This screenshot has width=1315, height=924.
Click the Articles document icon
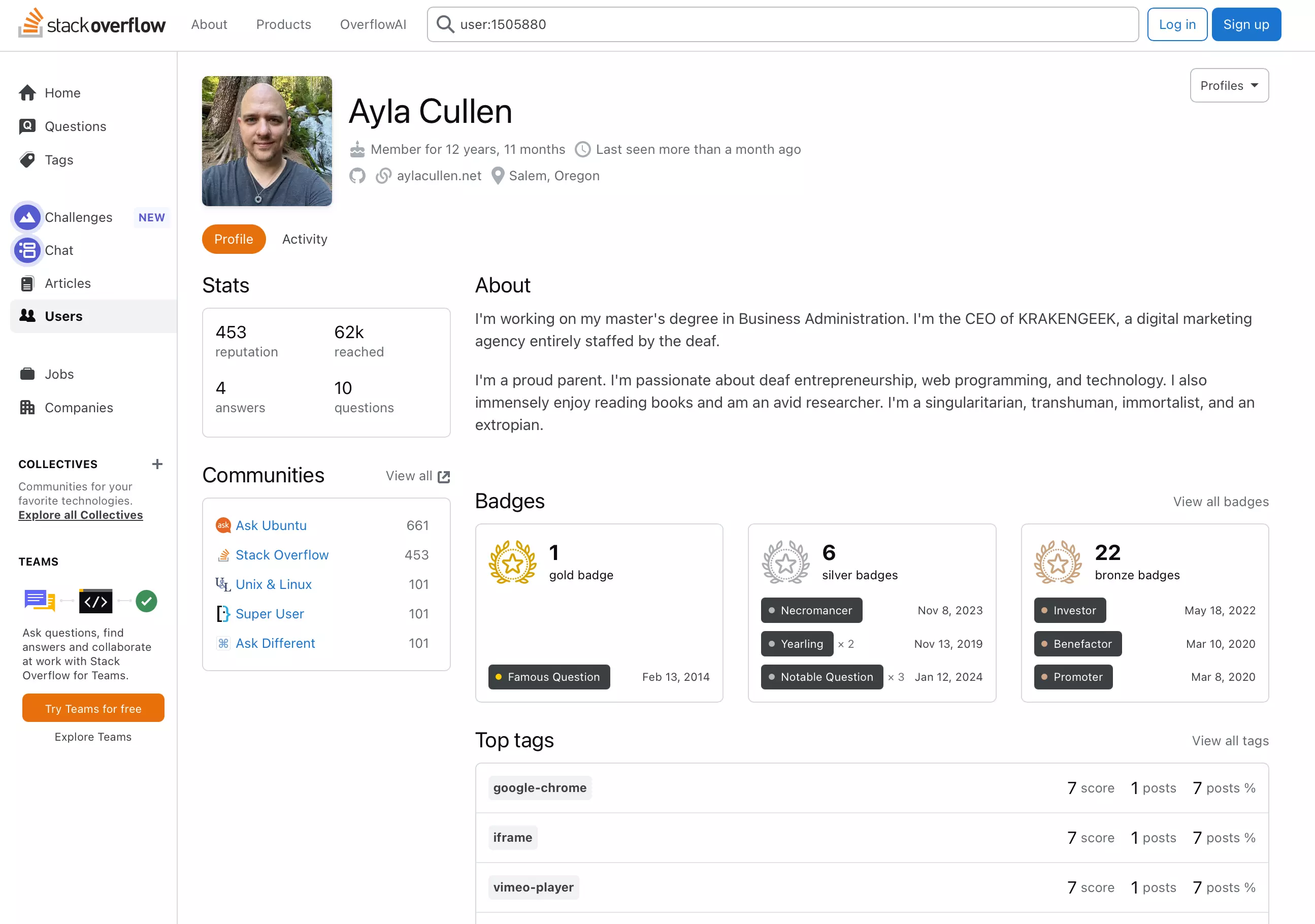[x=27, y=284]
